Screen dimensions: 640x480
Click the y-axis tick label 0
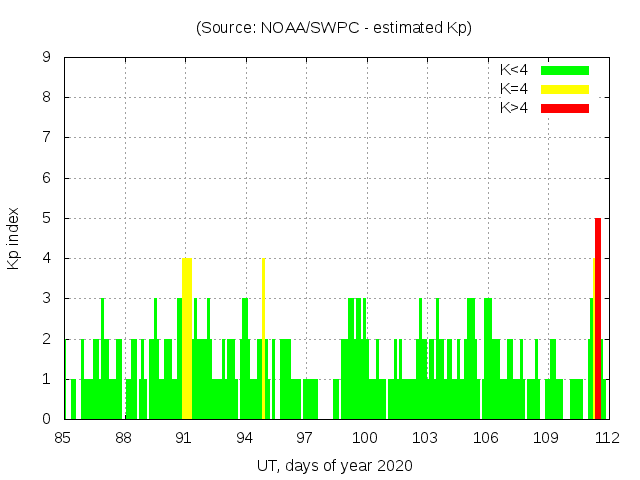47,420
